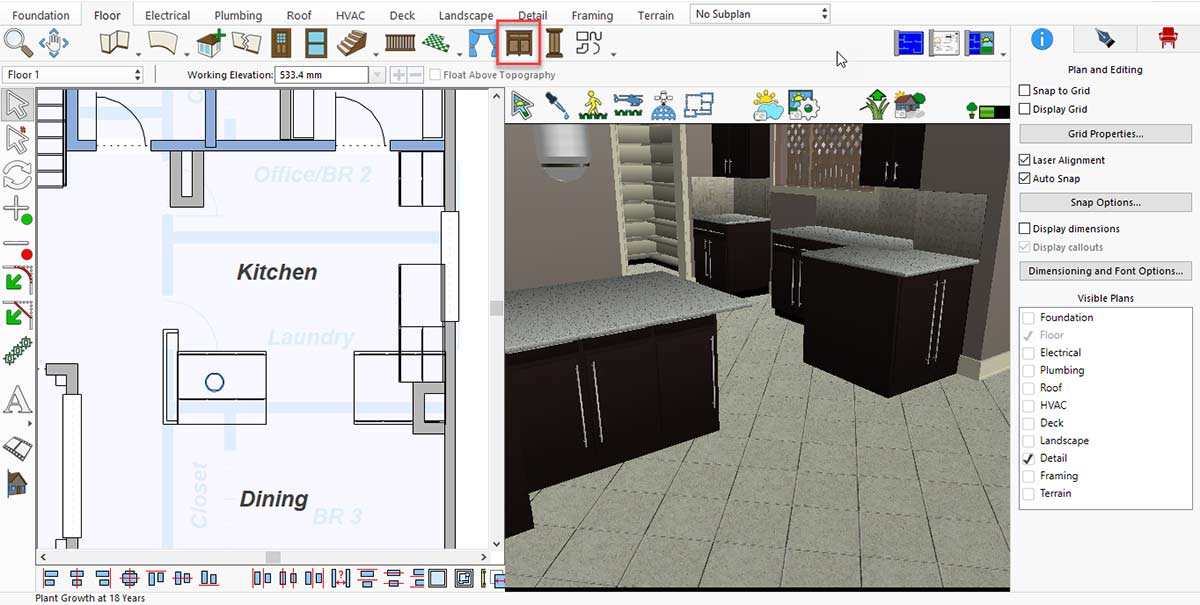
Task: Open Dimensioning and Font Options
Action: 1105,271
